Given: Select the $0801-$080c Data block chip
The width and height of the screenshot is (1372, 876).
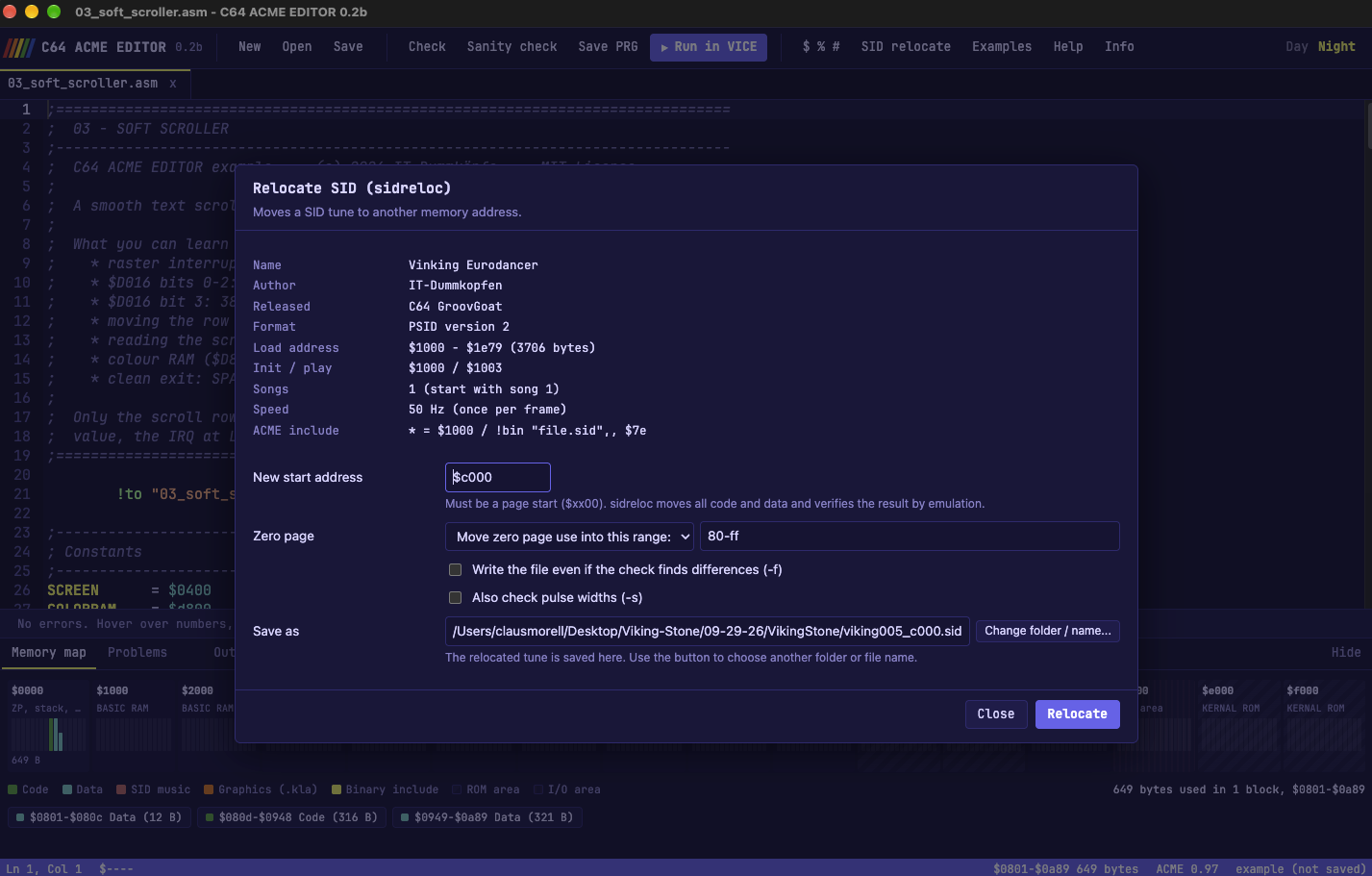Looking at the screenshot, I should coord(99,817).
